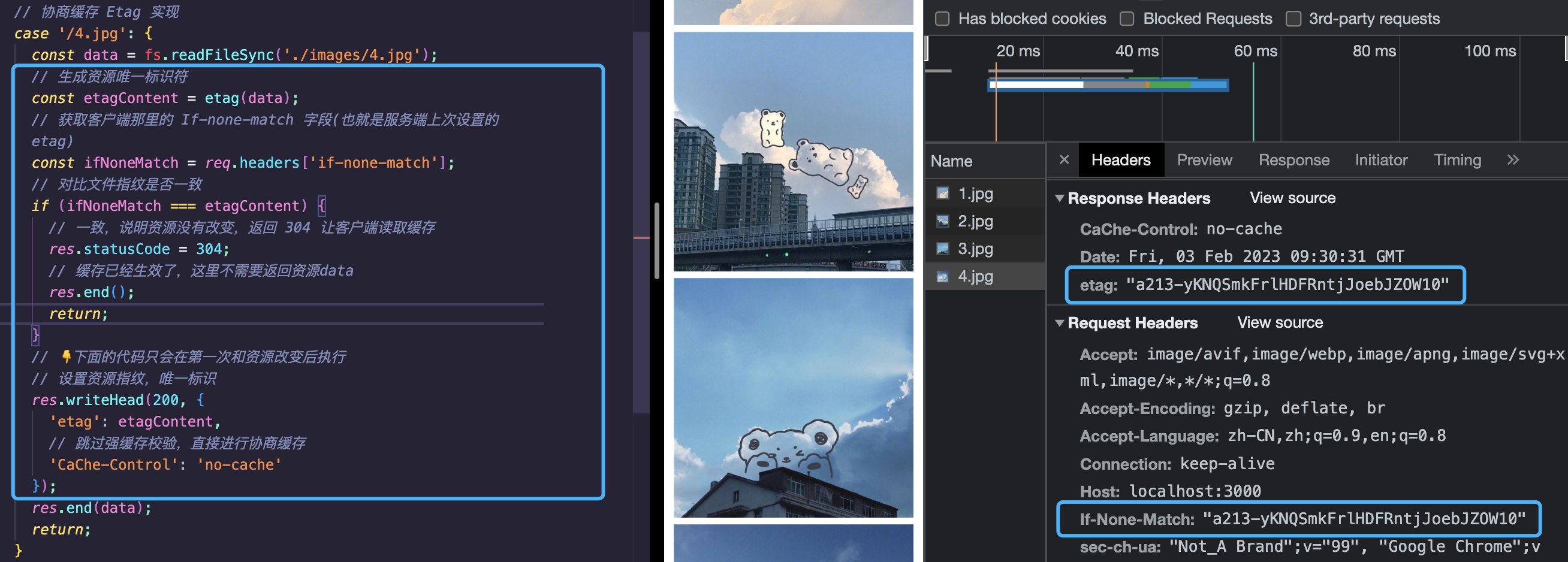Click the If-None-Match request header value
The width and height of the screenshot is (1568, 562).
[1364, 519]
